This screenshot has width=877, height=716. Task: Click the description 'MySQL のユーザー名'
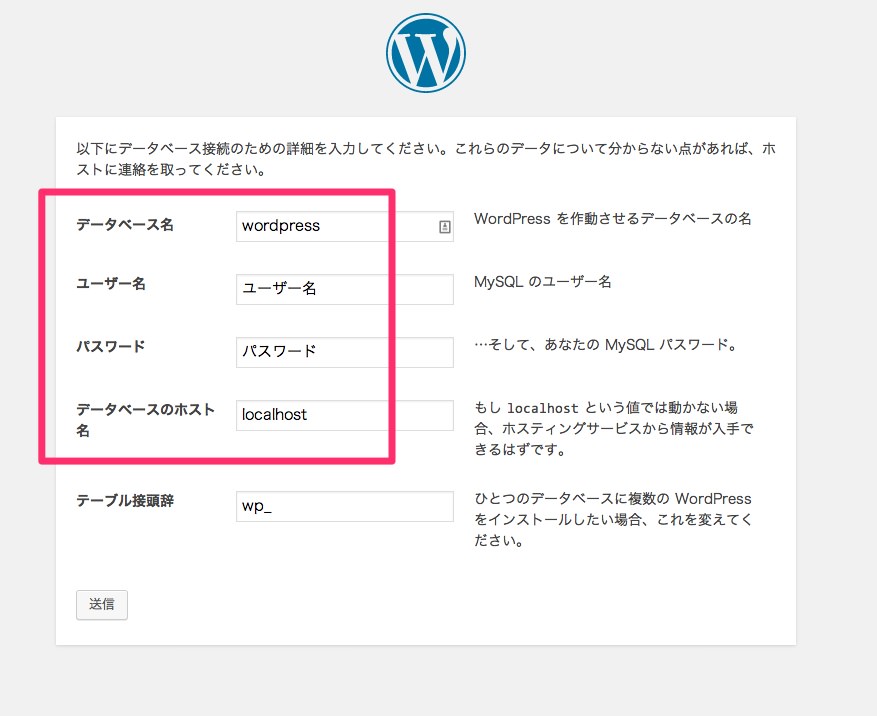coord(543,281)
